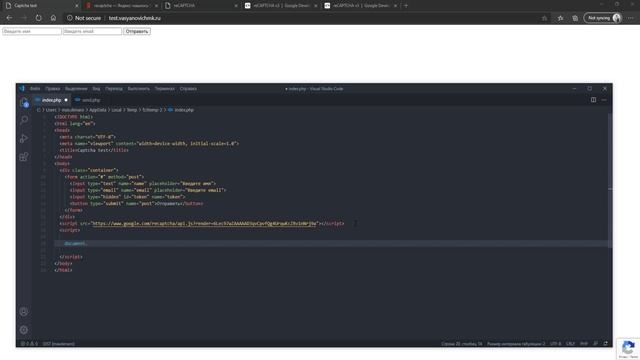640x360 pixels.
Task: Open line and column indicator in status bar
Action: coord(461,344)
